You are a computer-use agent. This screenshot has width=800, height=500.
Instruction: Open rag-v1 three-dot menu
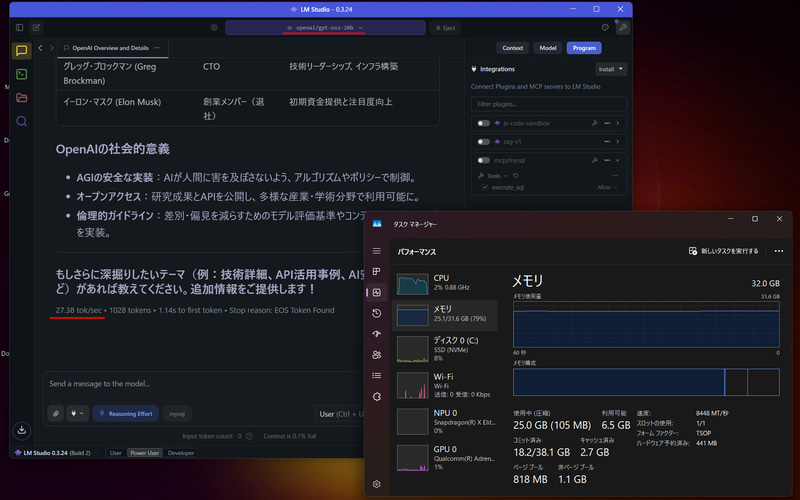pyautogui.click(x=607, y=141)
